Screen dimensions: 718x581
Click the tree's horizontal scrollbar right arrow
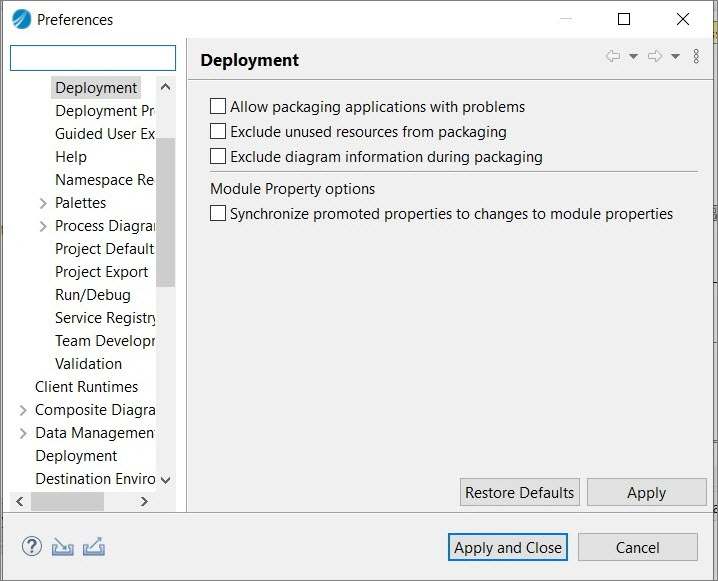point(144,501)
